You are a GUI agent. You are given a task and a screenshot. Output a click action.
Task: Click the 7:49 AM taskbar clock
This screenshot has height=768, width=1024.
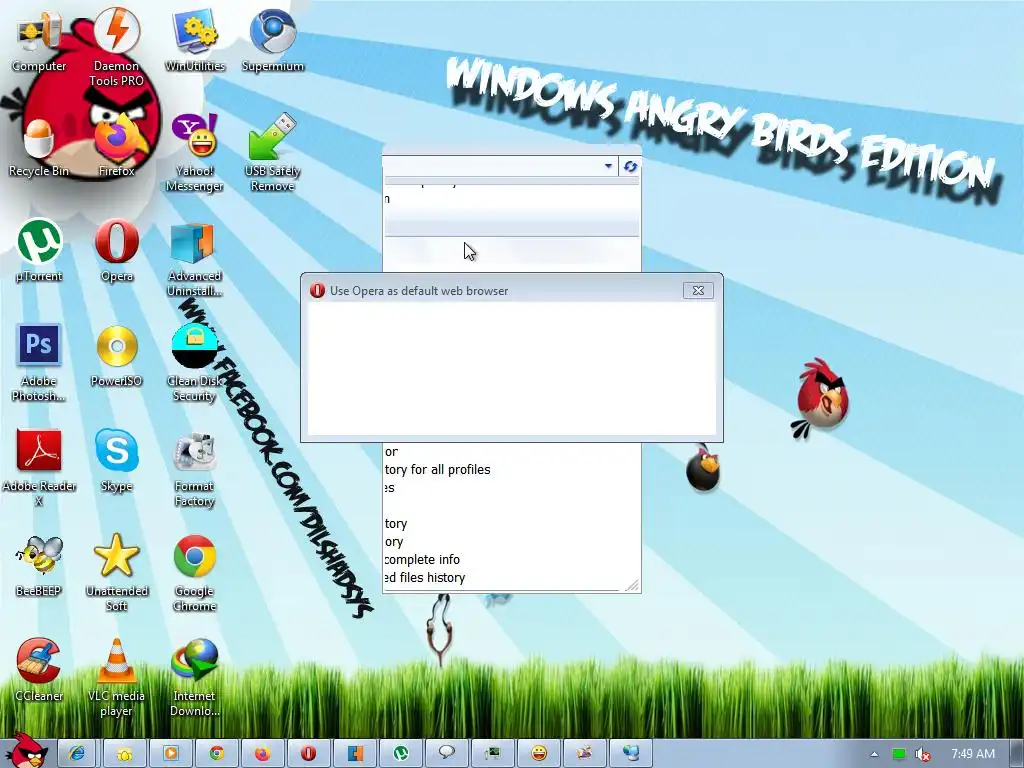pos(972,754)
